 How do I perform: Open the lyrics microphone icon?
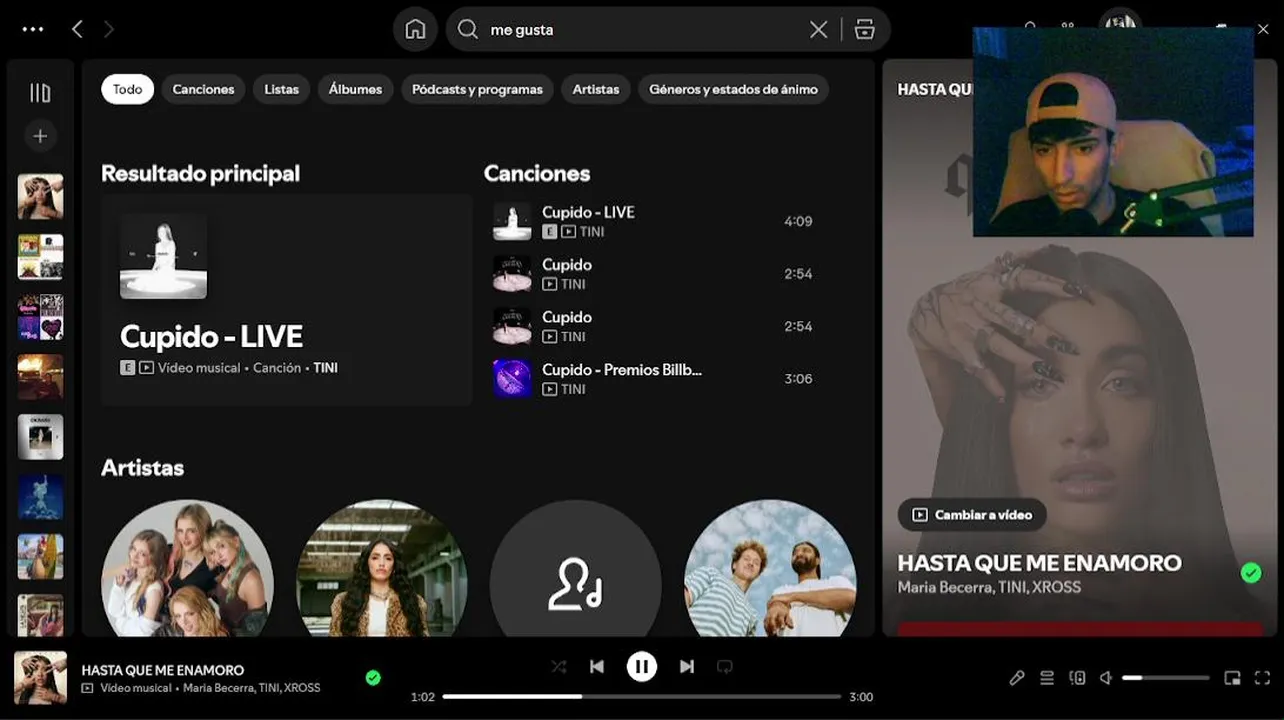coord(1017,678)
